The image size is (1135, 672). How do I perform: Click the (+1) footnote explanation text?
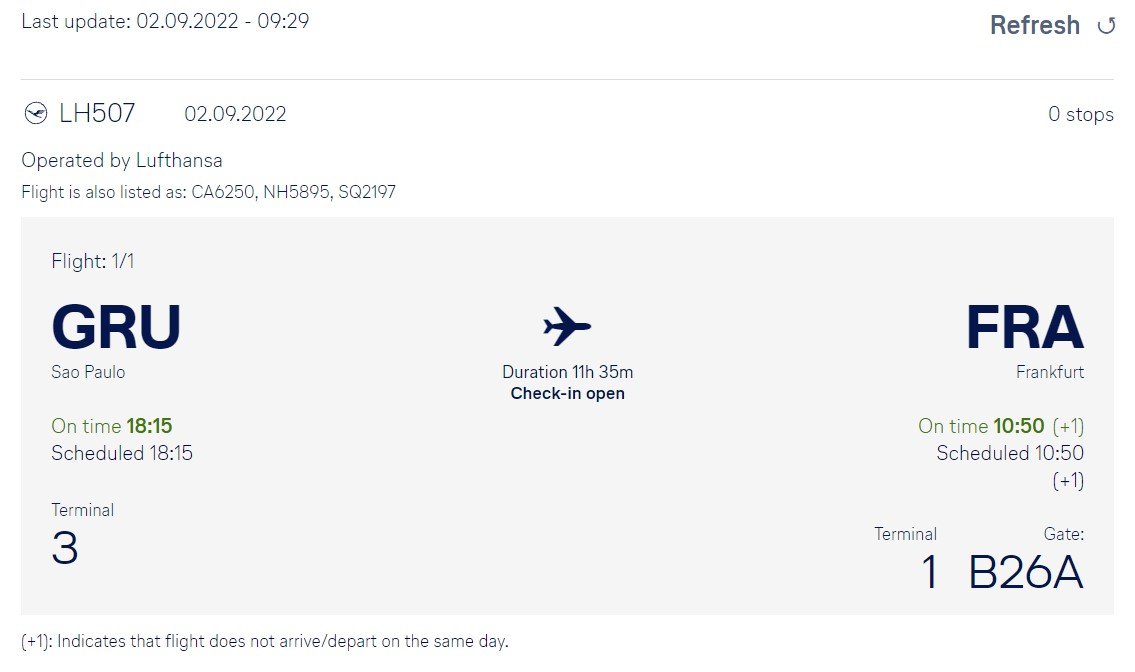[x=265, y=642]
